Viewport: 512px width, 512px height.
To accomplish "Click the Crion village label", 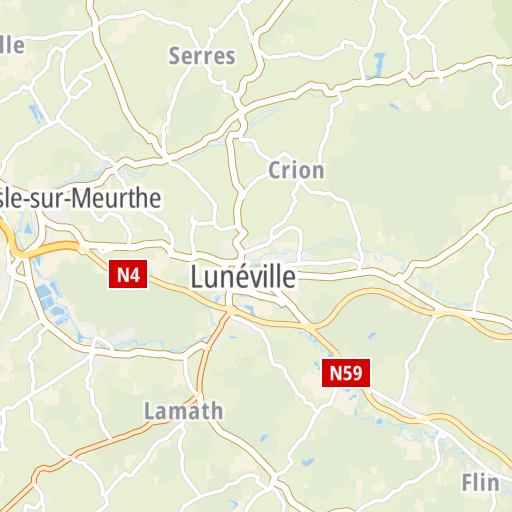I will coord(296,170).
